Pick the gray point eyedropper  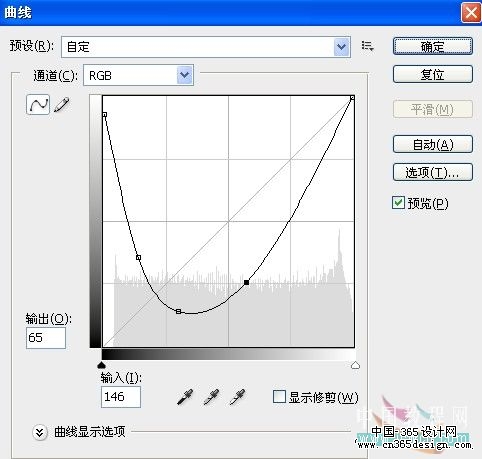(211, 397)
